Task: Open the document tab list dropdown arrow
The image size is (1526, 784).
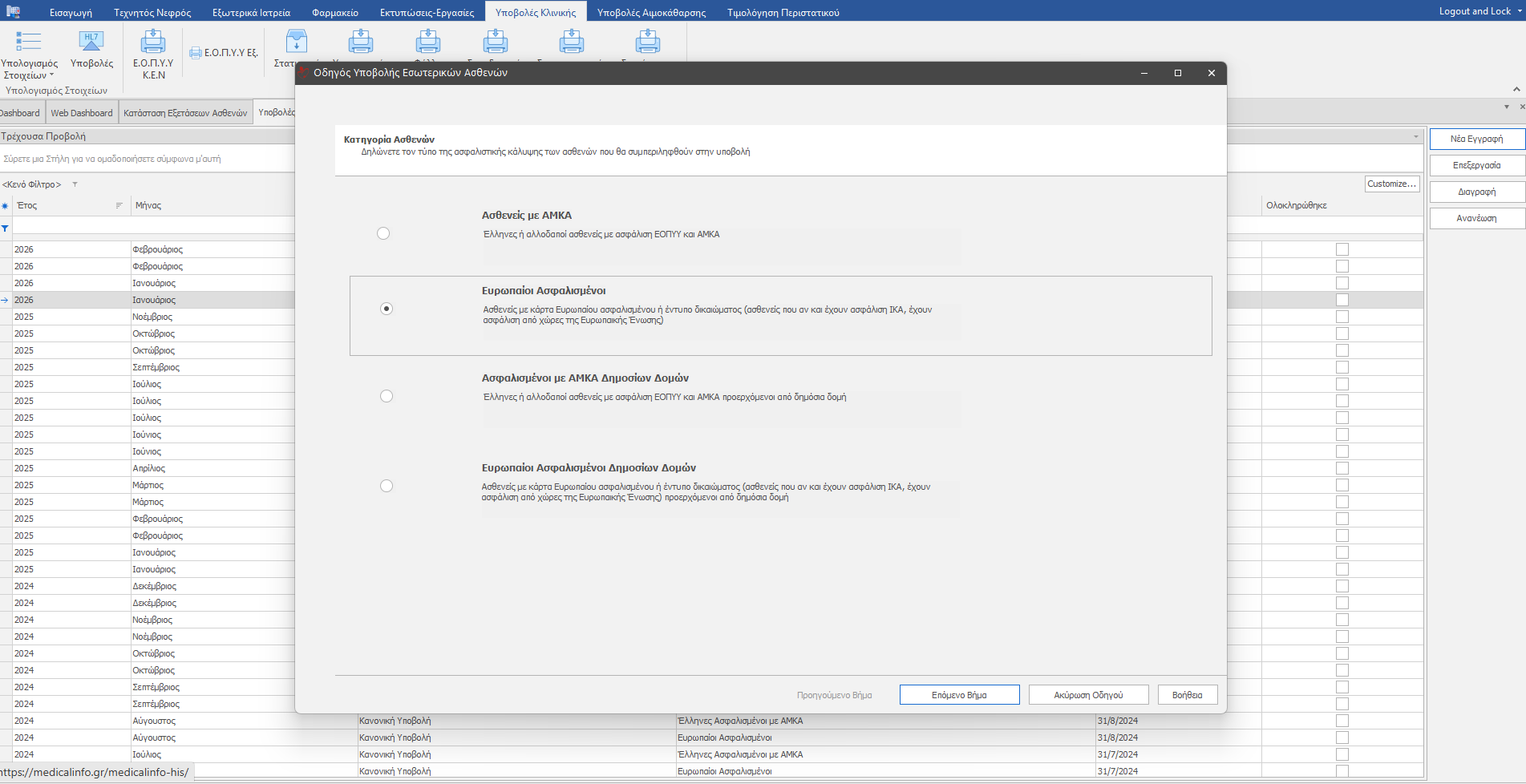Action: 1506,107
